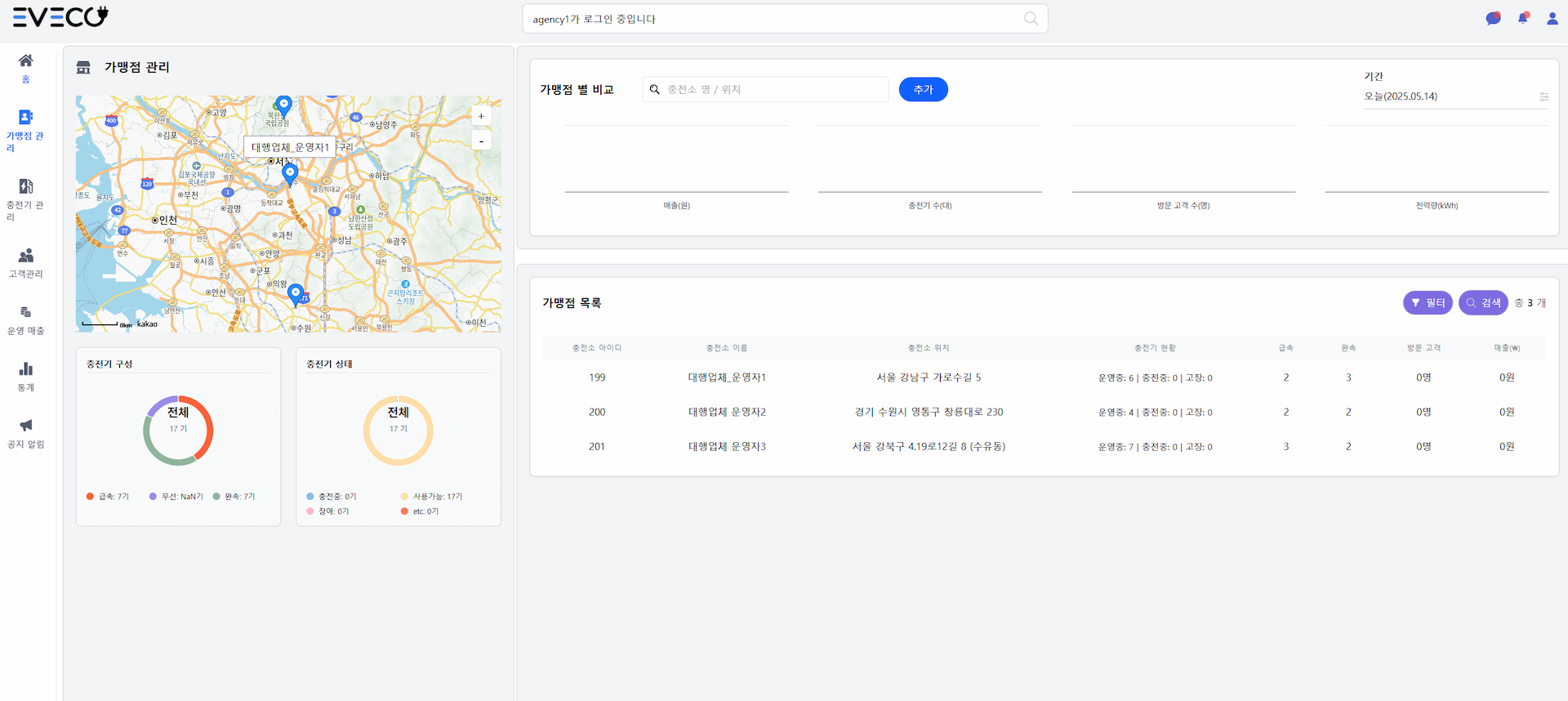Click the 전력량(kWh) chart label
1568x701 pixels.
1437,206
